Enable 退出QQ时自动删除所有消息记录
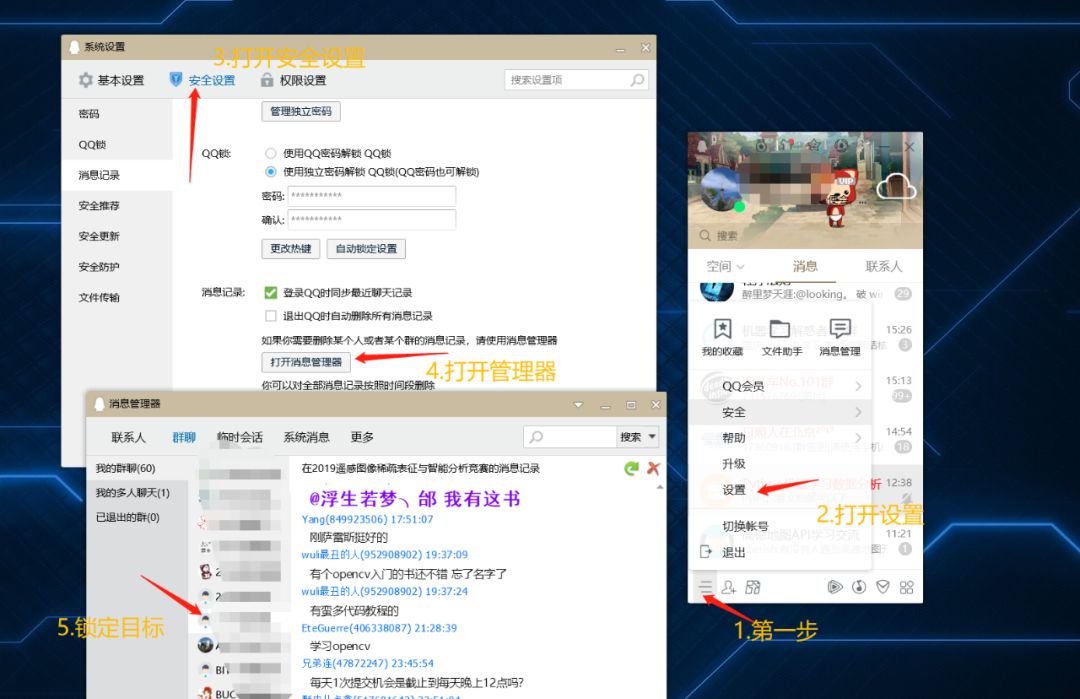This screenshot has height=699, width=1080. pos(269,315)
